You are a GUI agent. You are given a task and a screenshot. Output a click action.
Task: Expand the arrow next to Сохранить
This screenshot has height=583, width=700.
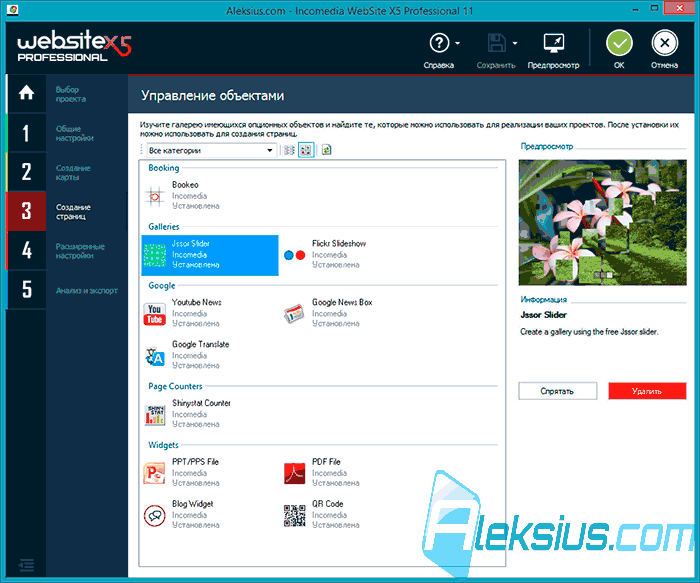click(x=515, y=43)
